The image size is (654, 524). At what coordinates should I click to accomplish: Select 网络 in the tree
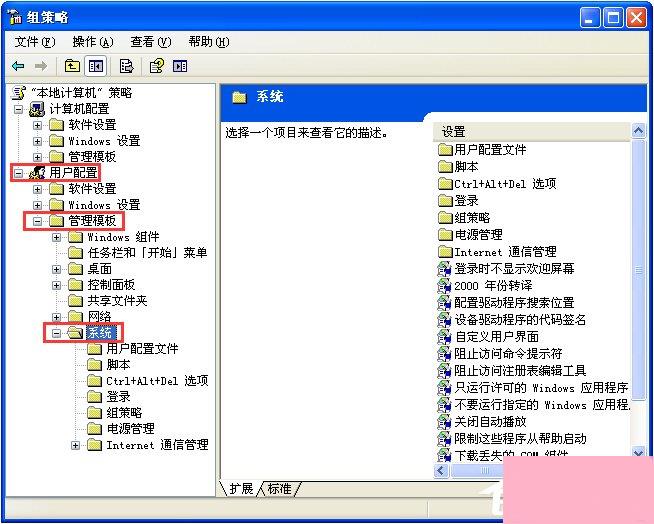99,317
